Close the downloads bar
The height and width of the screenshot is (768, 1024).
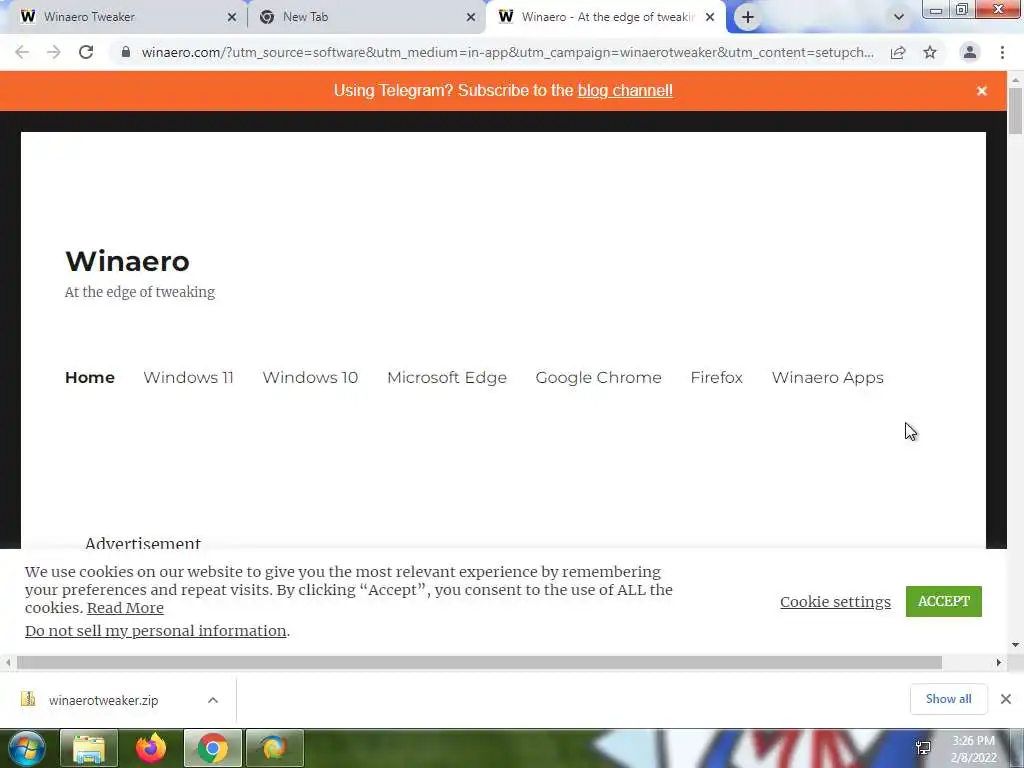click(1006, 699)
